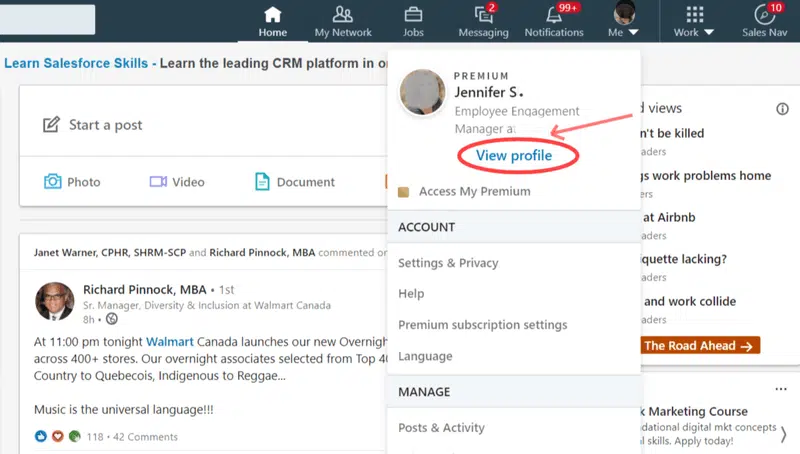Click the red heart reaction icon
The image size is (800, 454).
[x=58, y=436]
